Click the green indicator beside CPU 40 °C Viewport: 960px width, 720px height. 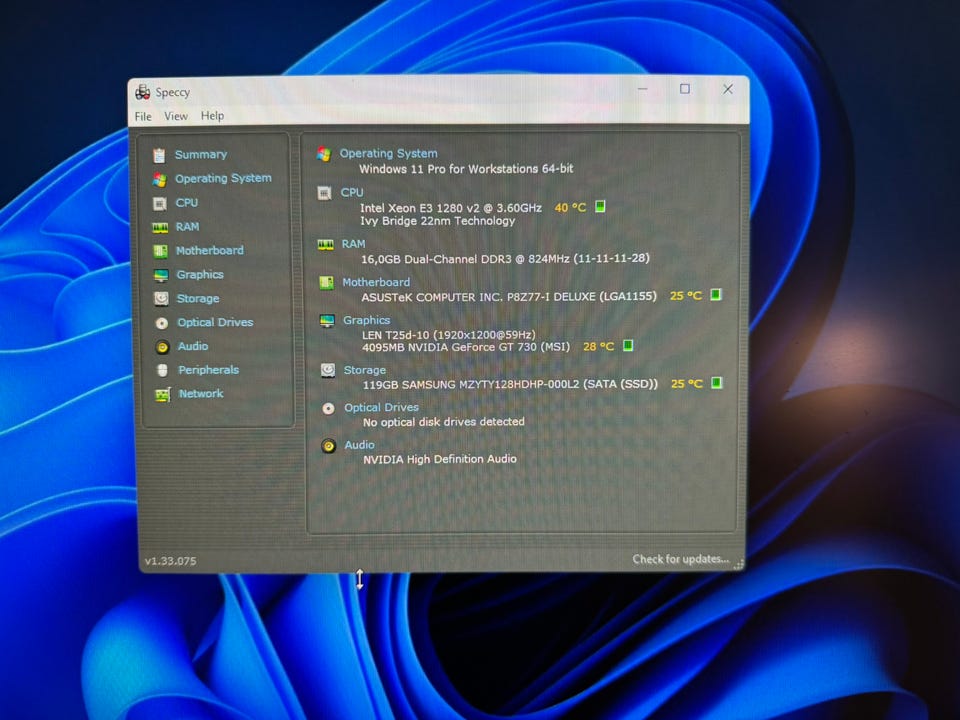(600, 206)
